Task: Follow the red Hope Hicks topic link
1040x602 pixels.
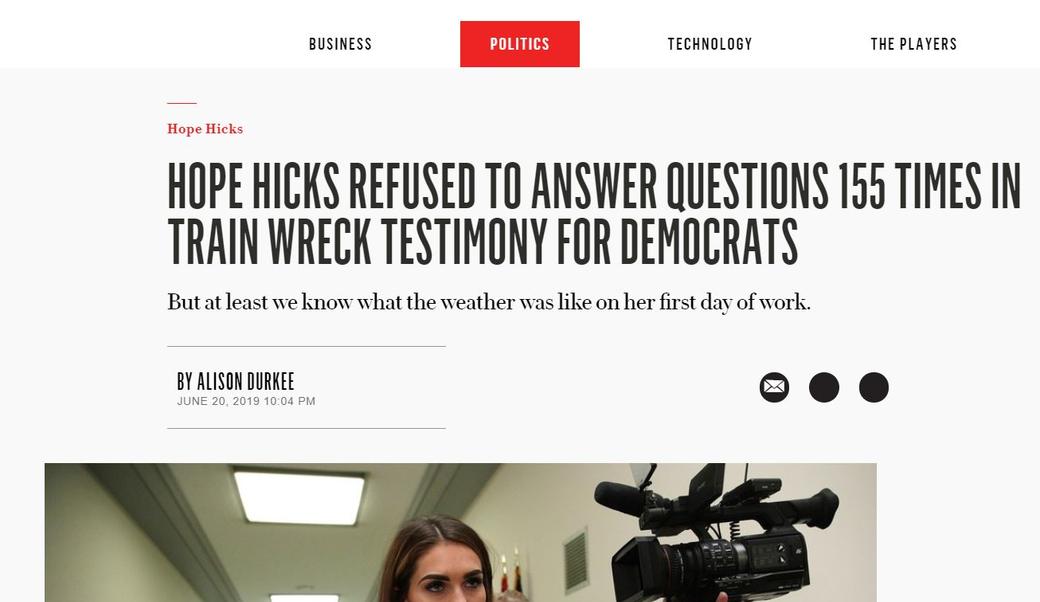Action: tap(205, 129)
